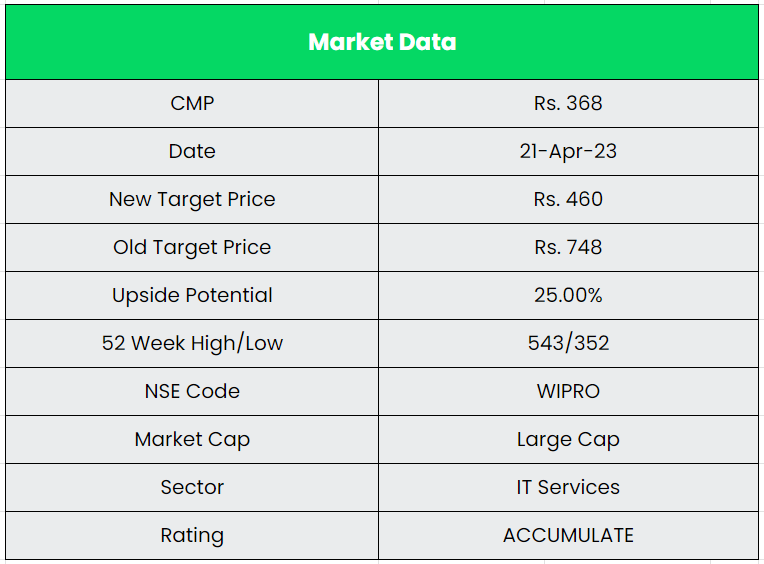Select the Old Target Price label

pyautogui.click(x=192, y=247)
